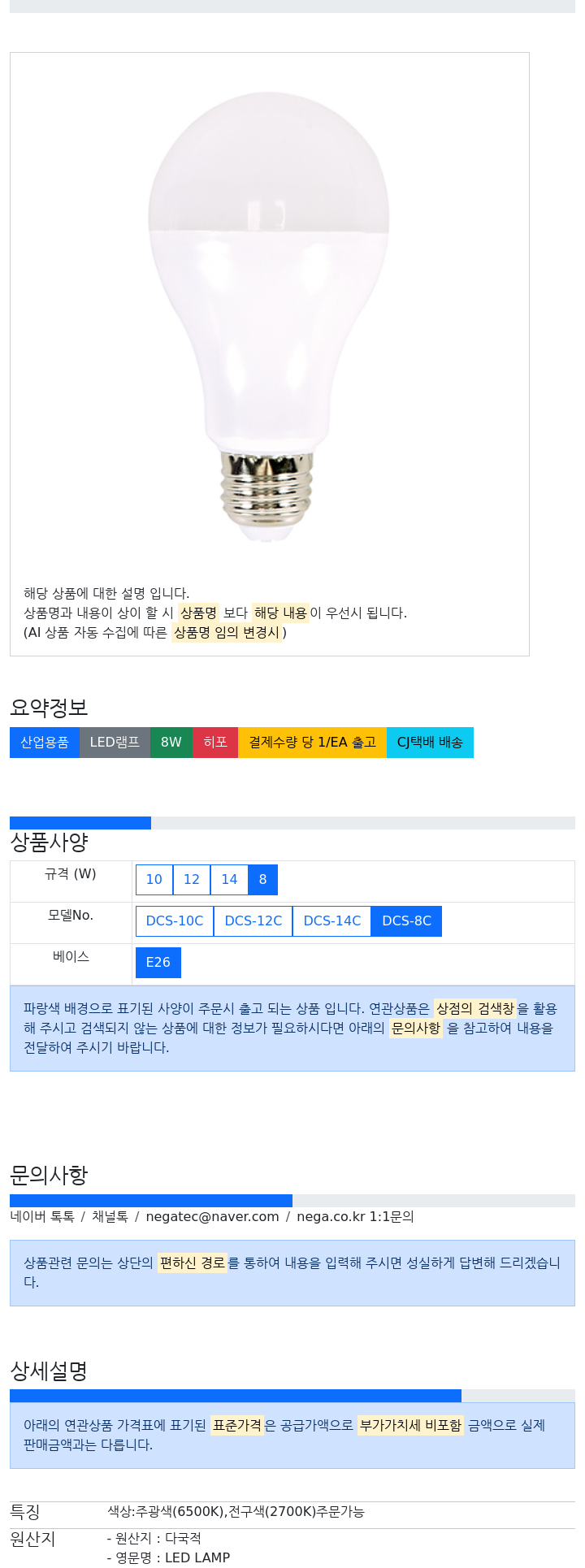The image size is (585, 1568).
Task: Click the green 8W tag
Action: (x=171, y=743)
